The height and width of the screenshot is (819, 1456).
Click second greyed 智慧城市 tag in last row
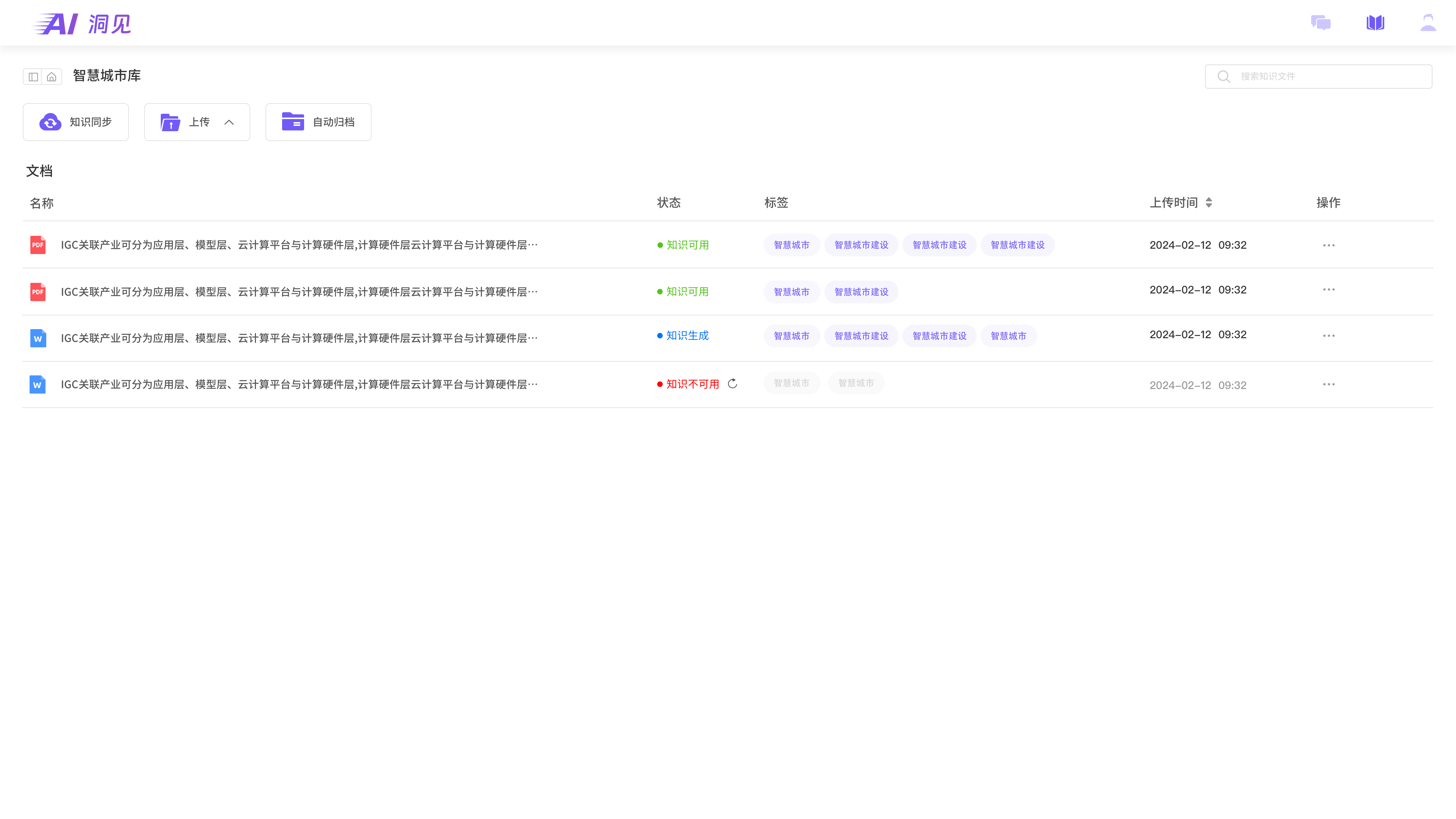(x=856, y=383)
